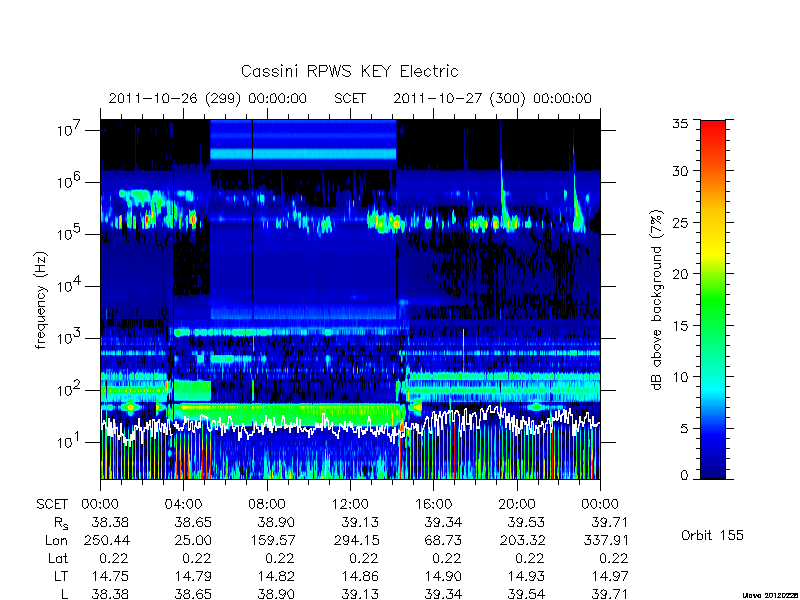Click the 'Lon' row header
The height and width of the screenshot is (600, 800).
pos(57,540)
